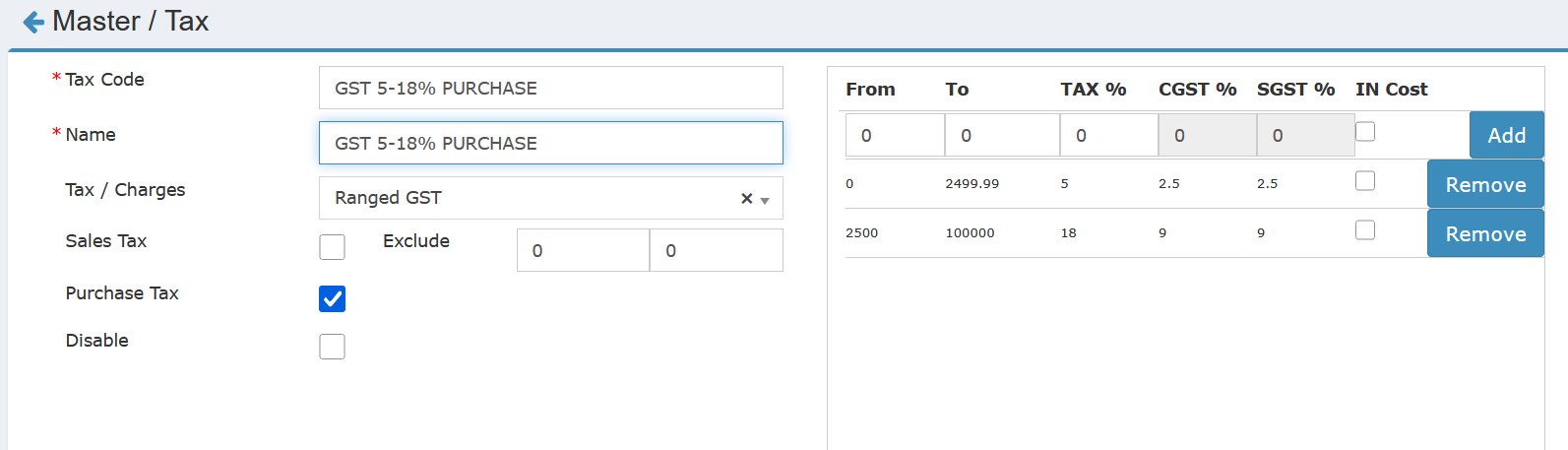The image size is (1568, 450).
Task: Click the To input in the entry row
Action: (x=1001, y=136)
